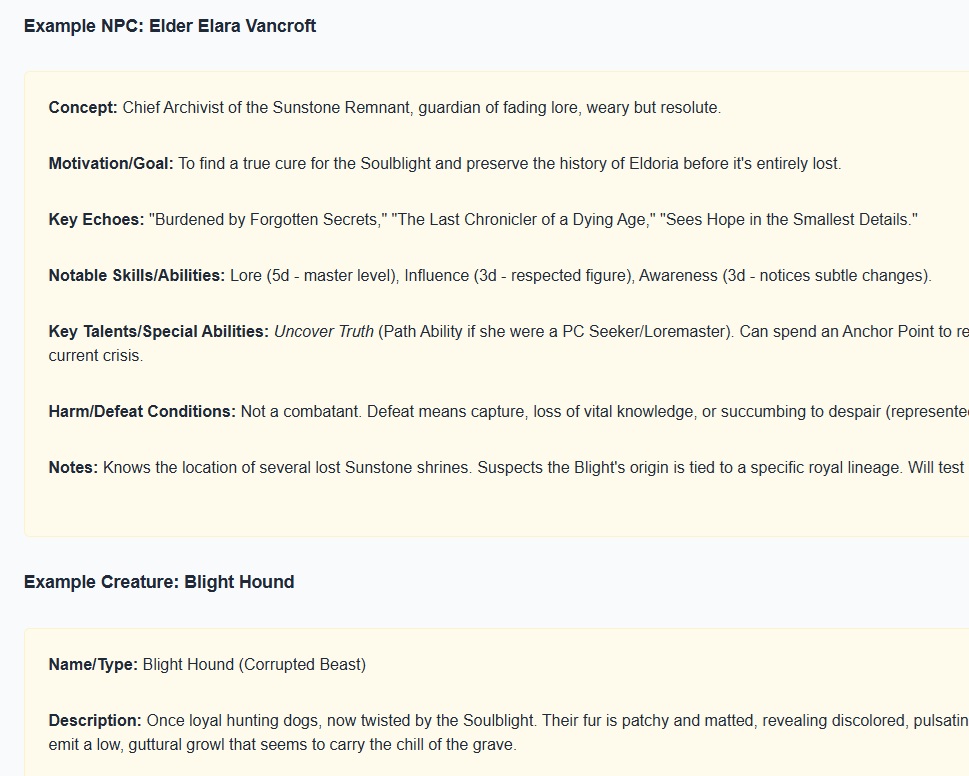
Task: Click the italic Uncover Truth text
Action: coord(324,332)
